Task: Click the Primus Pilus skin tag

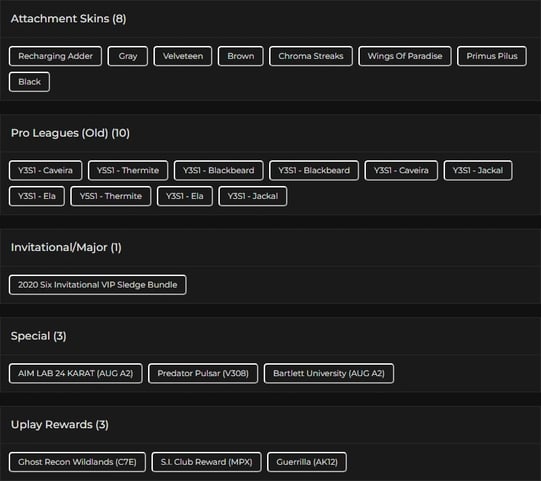Action: click(x=492, y=56)
